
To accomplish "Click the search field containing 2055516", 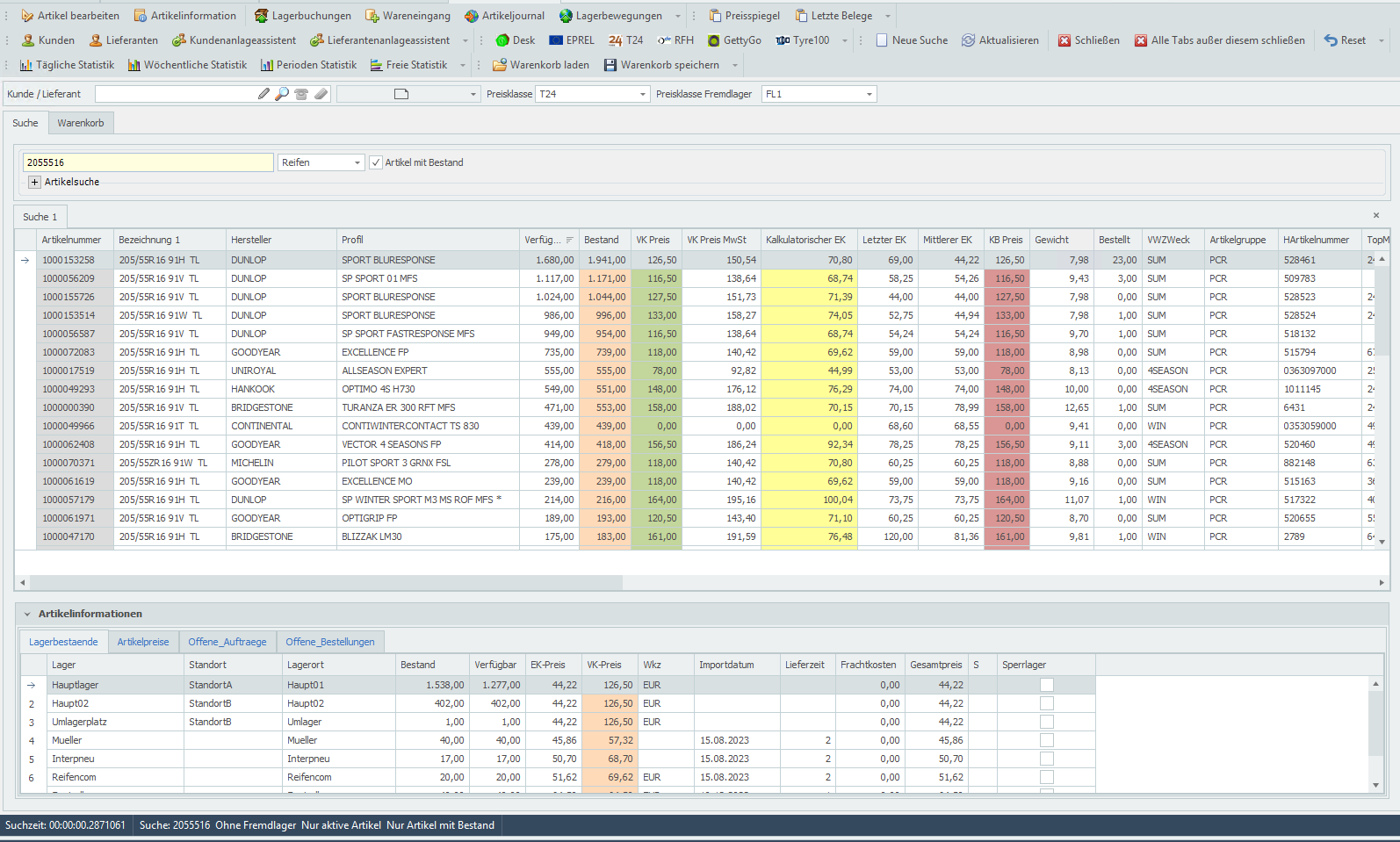I will click(x=148, y=162).
